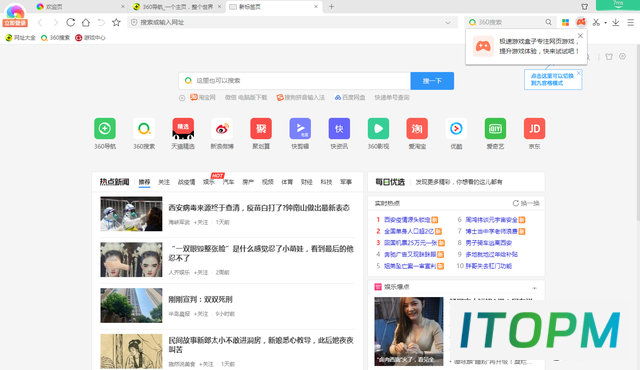The height and width of the screenshot is (370, 640).
Task: Open the 娱乐爆点 woman photo thumbnail
Action: point(409,331)
